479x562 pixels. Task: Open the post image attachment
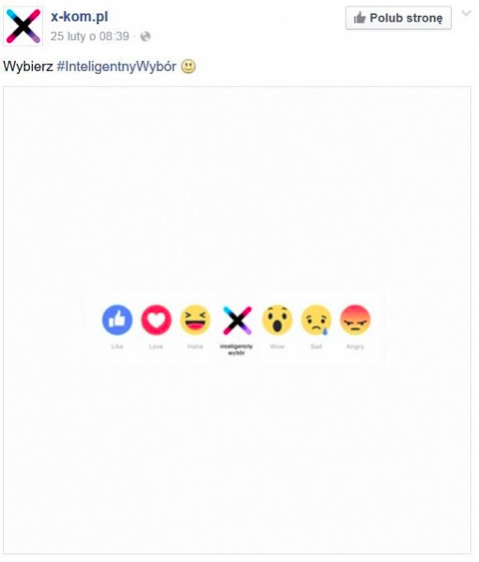[x=237, y=320]
